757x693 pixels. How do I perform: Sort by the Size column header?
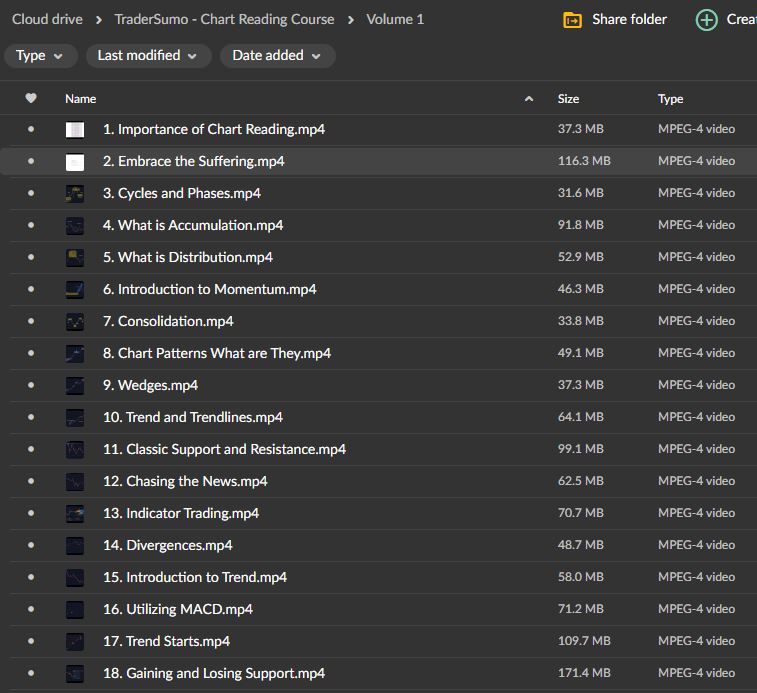click(x=568, y=99)
